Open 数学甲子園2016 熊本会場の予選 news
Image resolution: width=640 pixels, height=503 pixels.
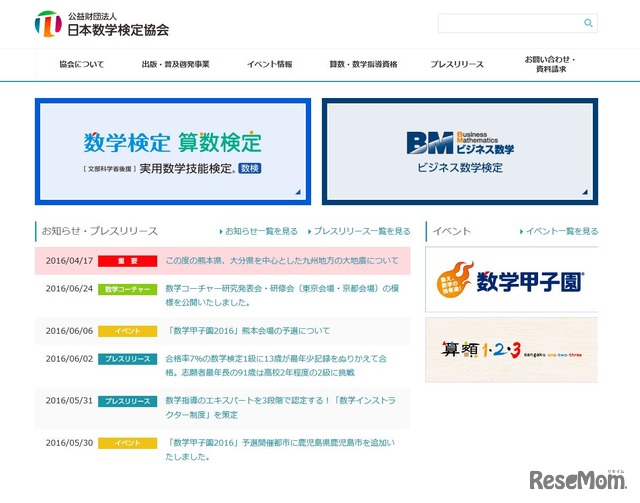(x=248, y=331)
